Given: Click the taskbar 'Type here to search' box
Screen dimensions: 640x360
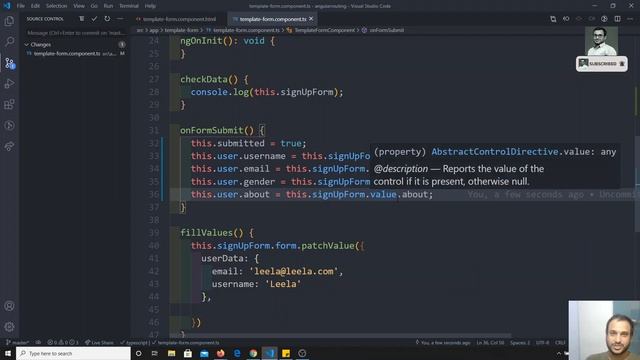Looking at the screenshot, I should [73, 353].
